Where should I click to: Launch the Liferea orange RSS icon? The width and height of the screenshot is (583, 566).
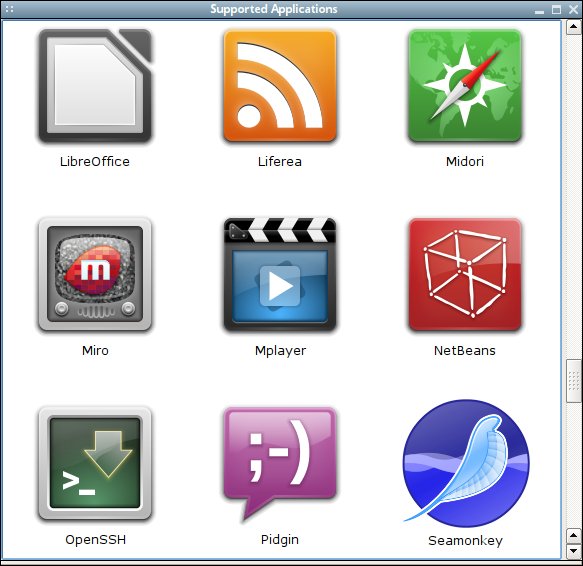pos(280,86)
